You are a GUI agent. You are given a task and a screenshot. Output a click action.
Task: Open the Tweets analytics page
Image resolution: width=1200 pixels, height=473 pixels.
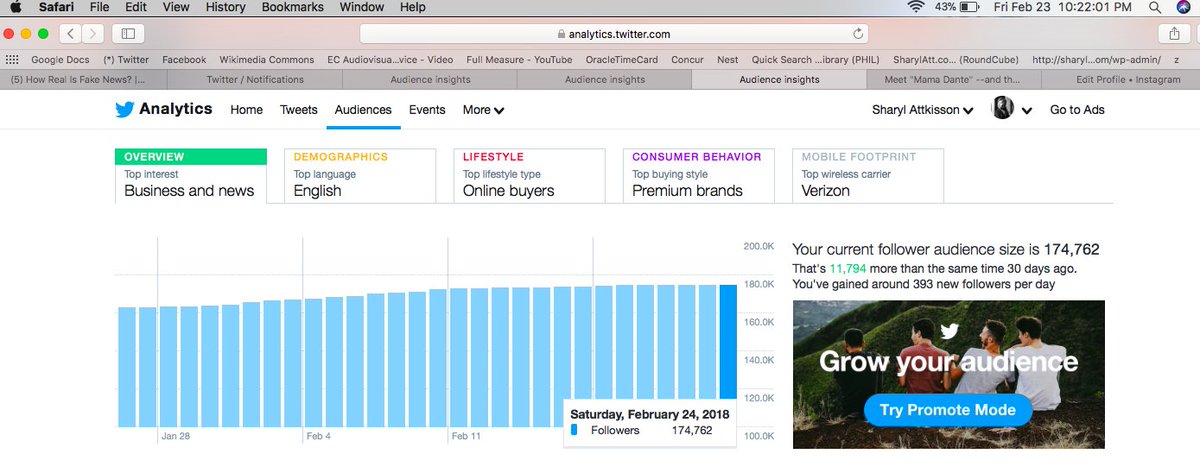click(299, 110)
